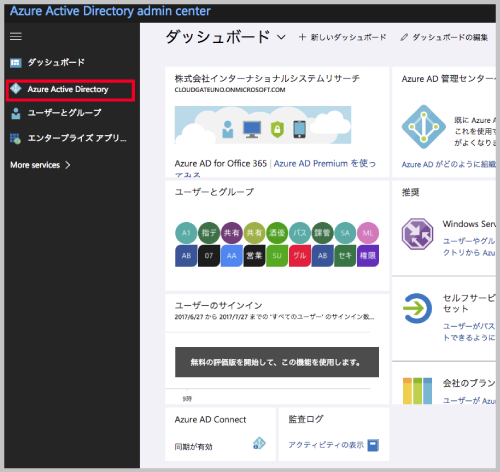The image size is (500, 472).
Task: Select the olive 共有 user avatar circle
Action: click(x=254, y=233)
